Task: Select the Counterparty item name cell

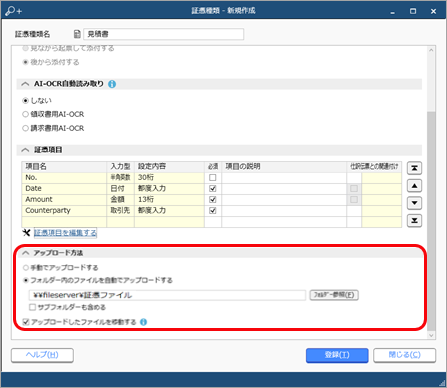Action: click(x=64, y=210)
